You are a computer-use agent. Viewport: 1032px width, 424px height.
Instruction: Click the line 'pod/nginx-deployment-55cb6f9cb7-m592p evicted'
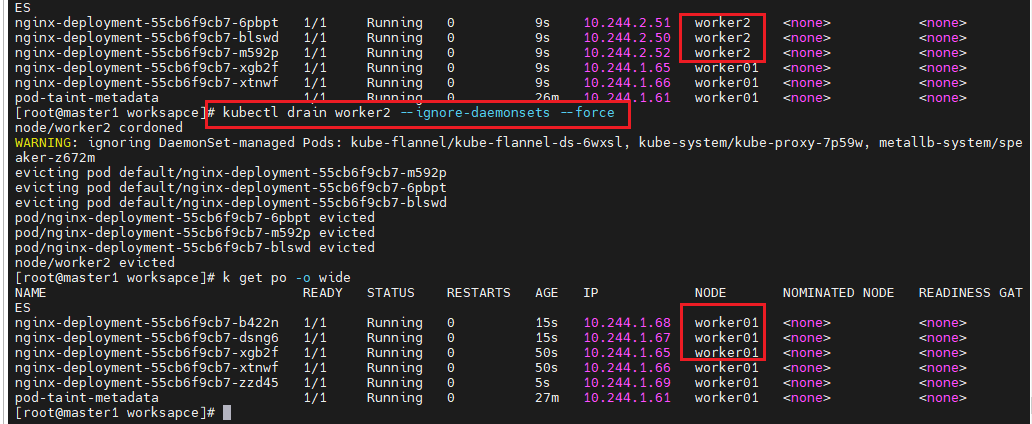click(195, 233)
